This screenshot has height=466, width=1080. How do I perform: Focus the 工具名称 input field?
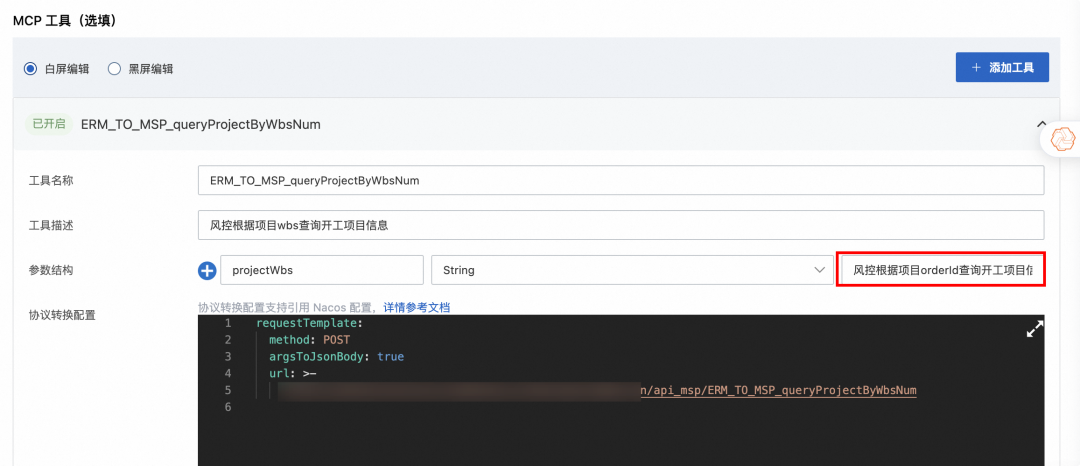pos(620,181)
